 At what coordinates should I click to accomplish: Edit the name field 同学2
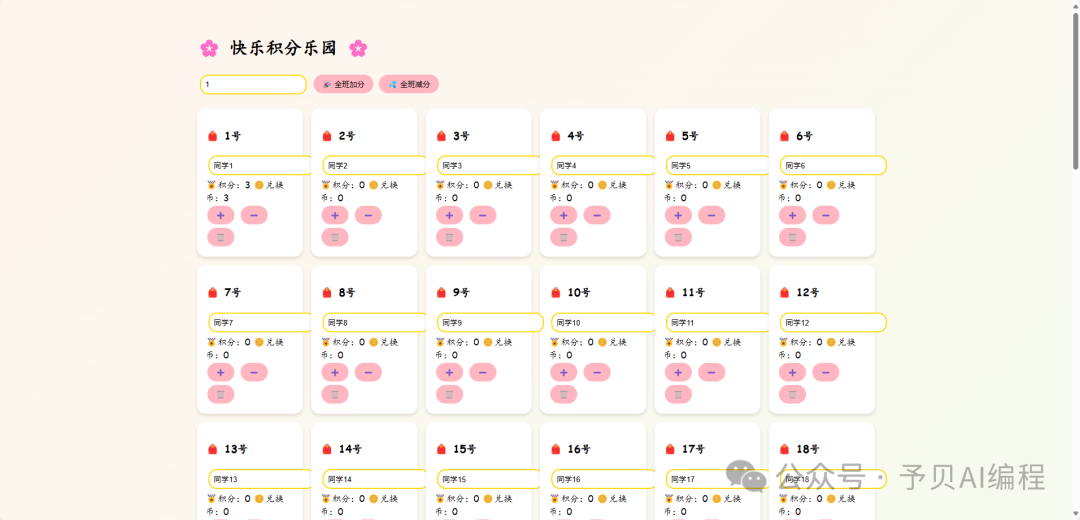(x=375, y=165)
